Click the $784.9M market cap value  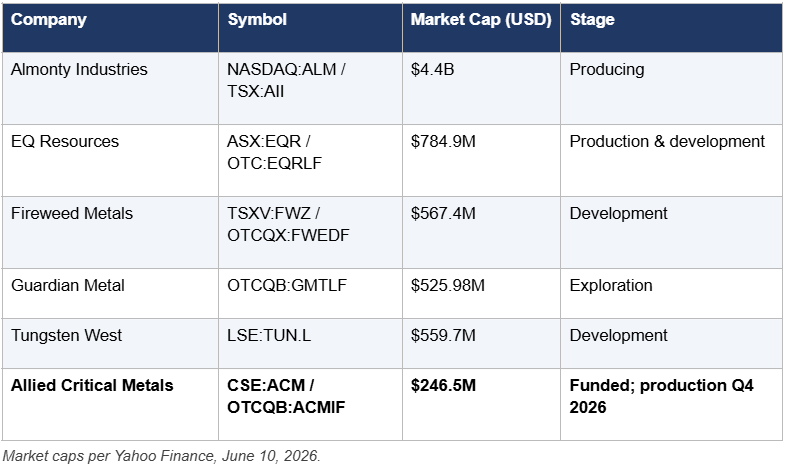coord(443,141)
